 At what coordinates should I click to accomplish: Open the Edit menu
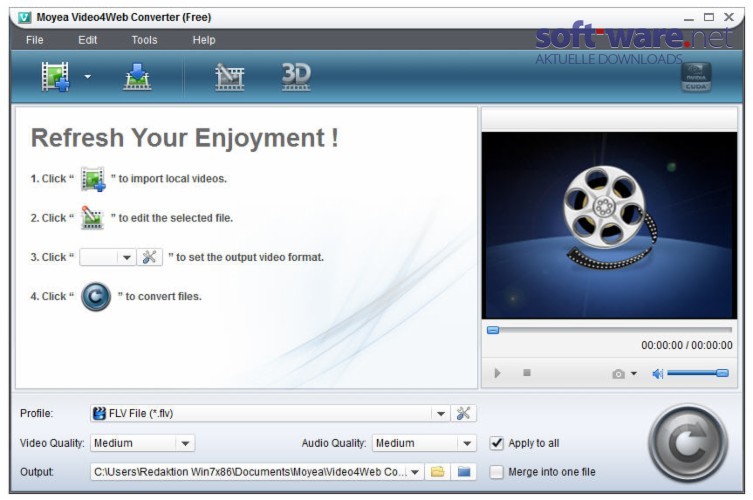[87, 40]
